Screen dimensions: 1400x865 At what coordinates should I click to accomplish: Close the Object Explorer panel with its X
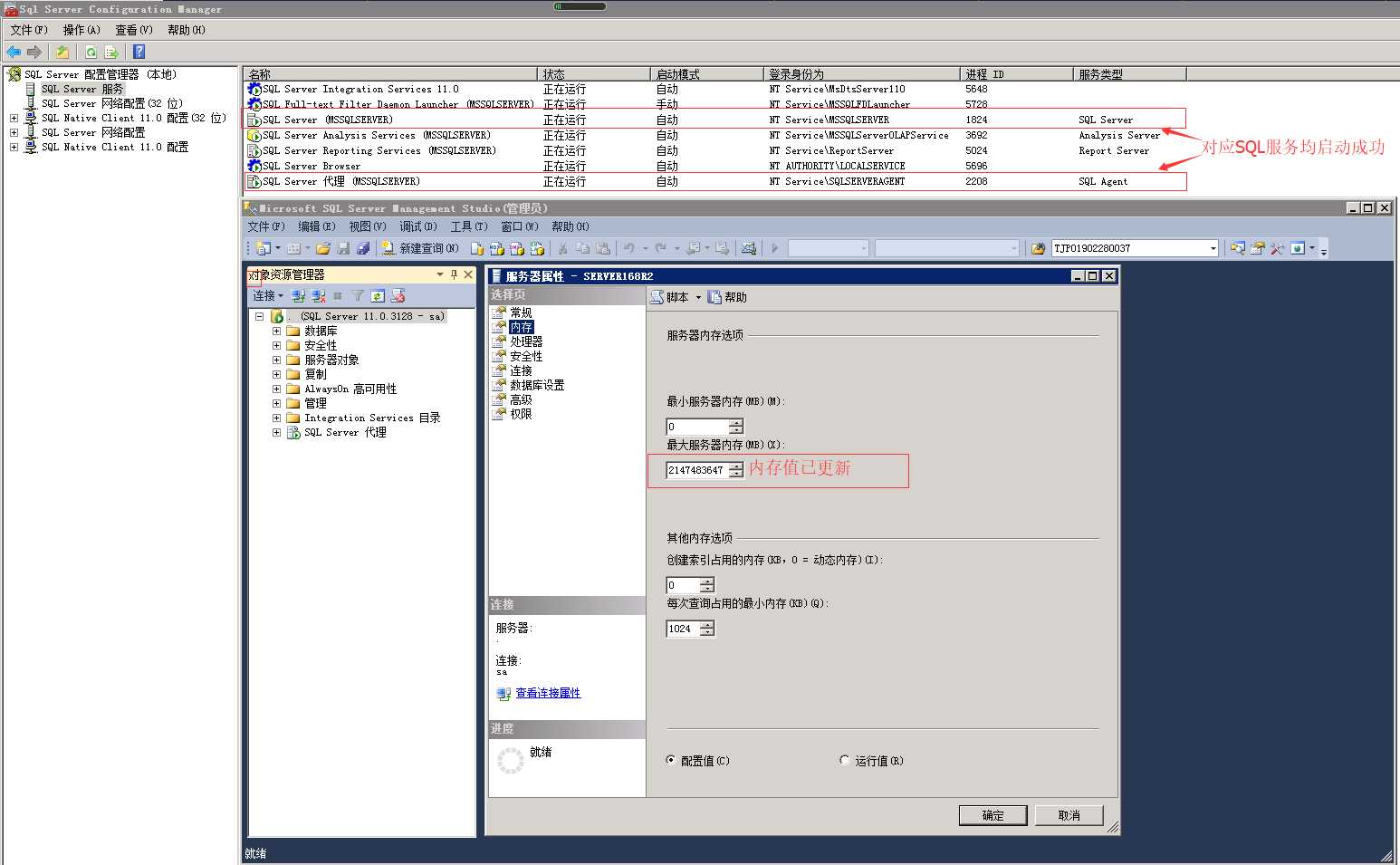(468, 274)
